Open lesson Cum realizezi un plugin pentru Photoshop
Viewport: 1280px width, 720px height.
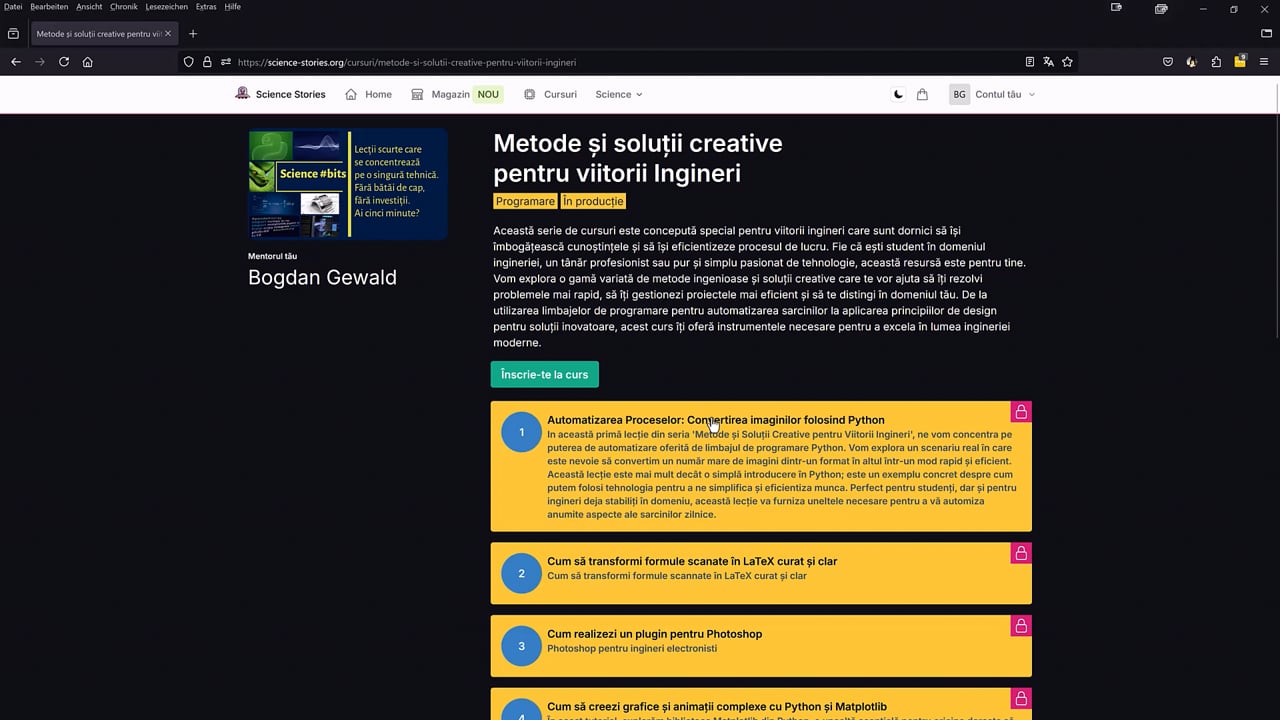(x=654, y=634)
